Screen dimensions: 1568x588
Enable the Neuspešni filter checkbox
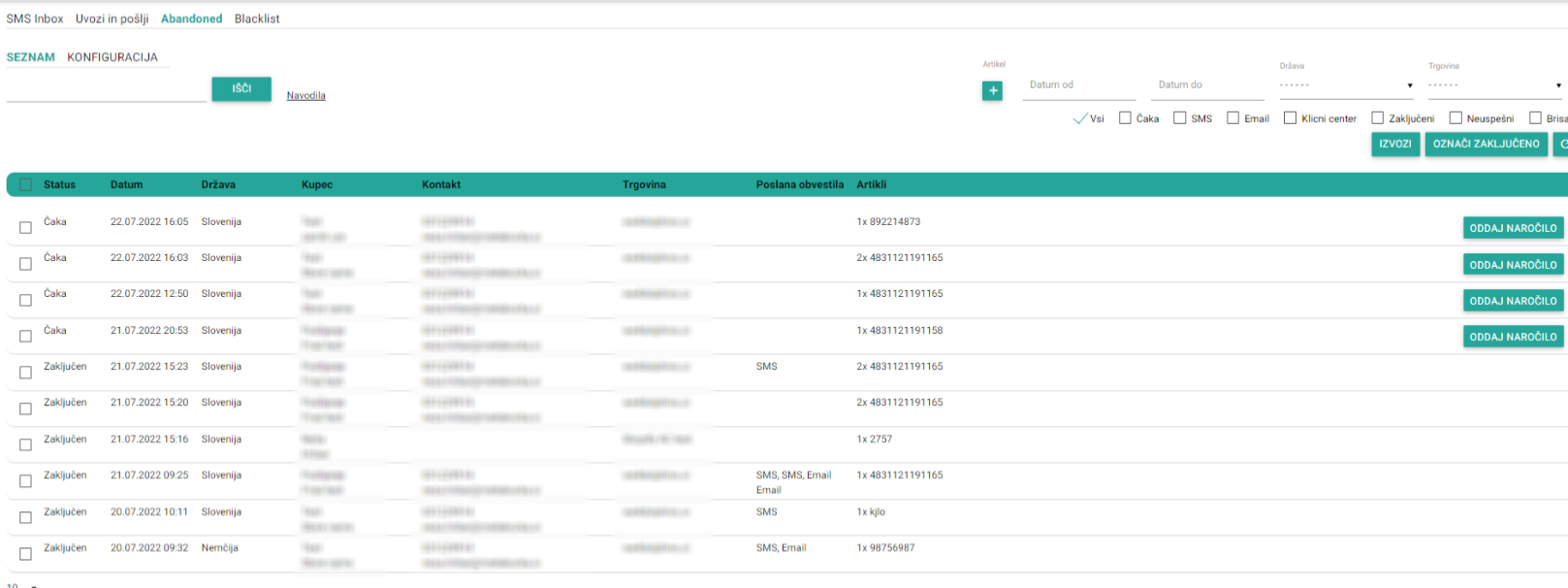click(1456, 118)
